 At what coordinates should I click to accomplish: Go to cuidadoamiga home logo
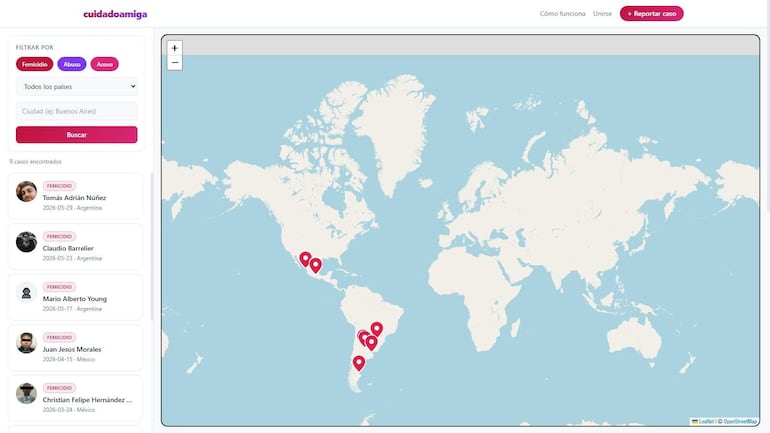(115, 14)
